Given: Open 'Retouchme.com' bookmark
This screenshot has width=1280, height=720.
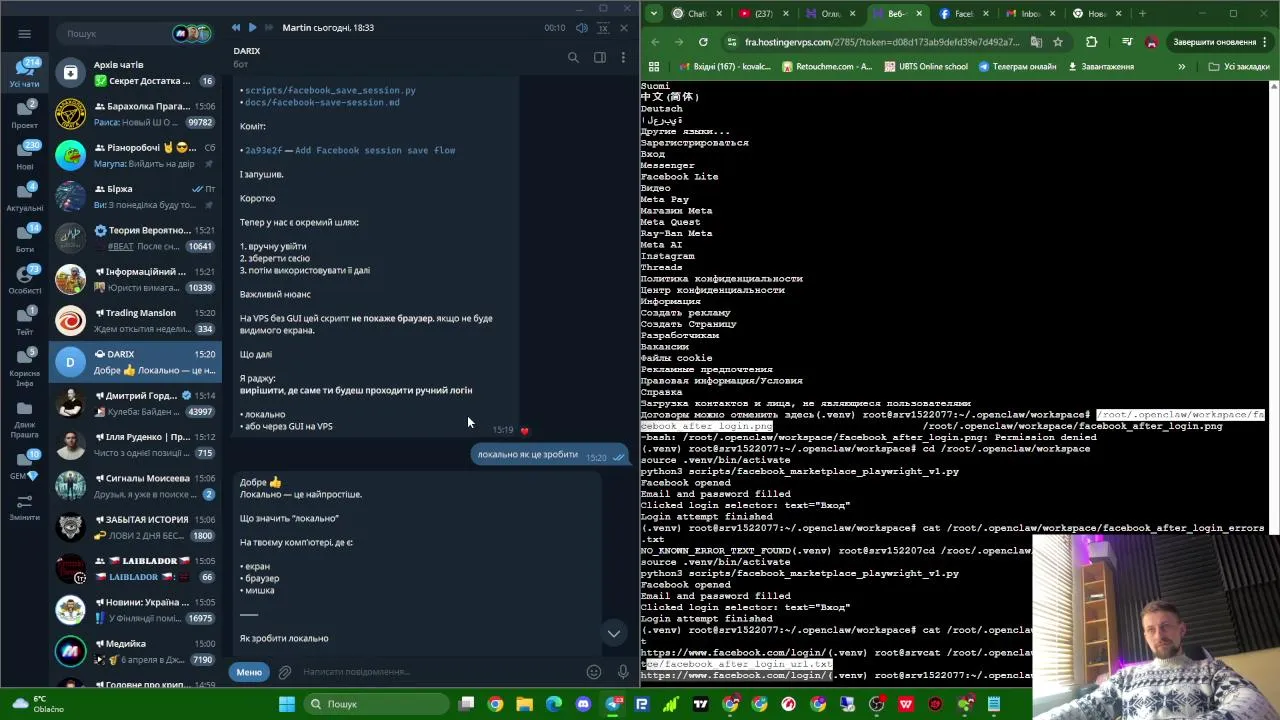Looking at the screenshot, I should coord(827,67).
